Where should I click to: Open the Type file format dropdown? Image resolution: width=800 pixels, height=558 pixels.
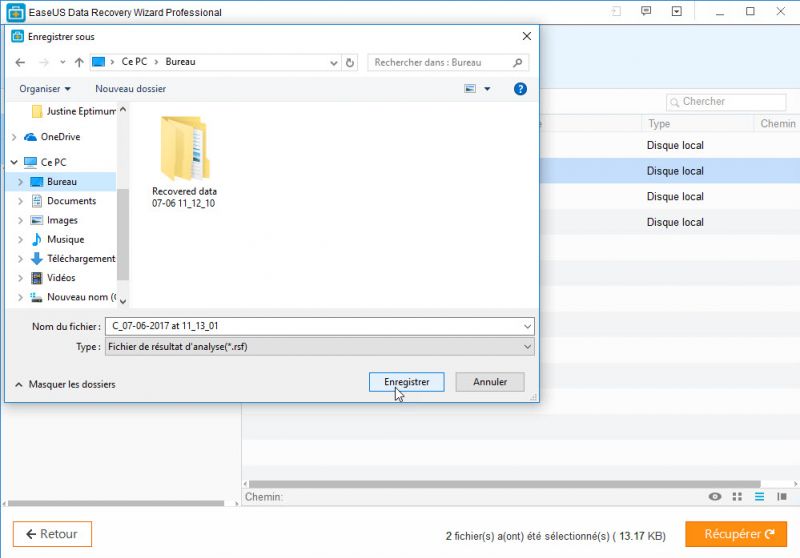[320, 347]
